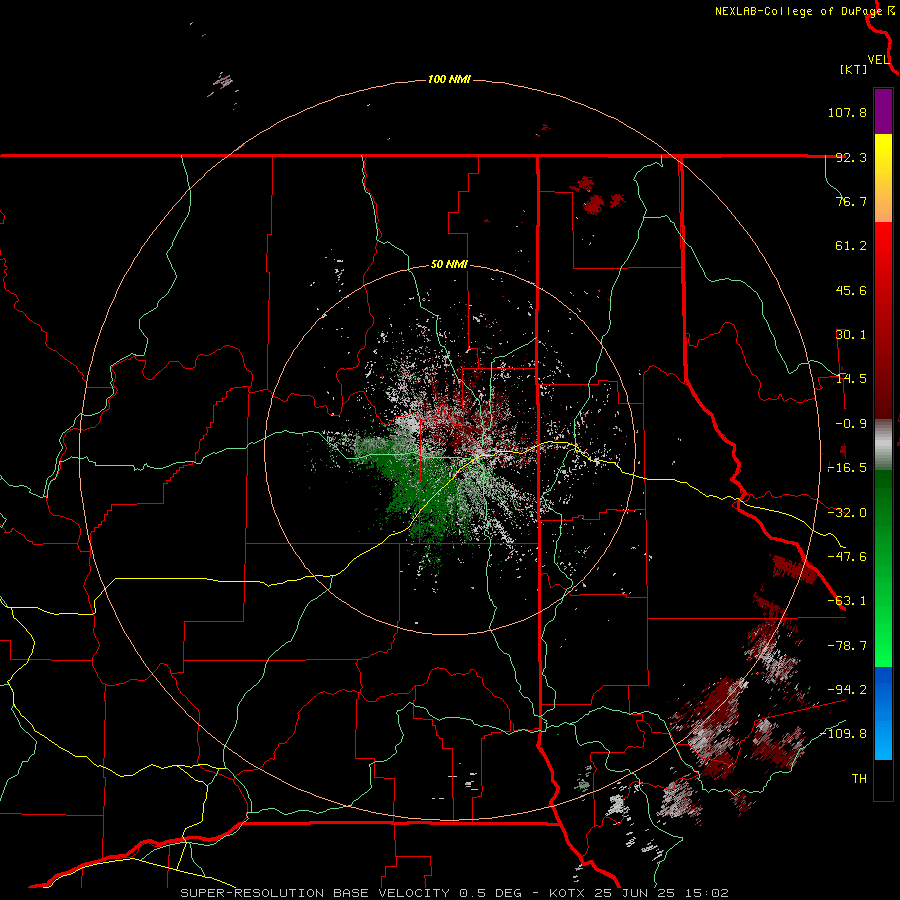This screenshot has width=900, height=900.
Task: Select the -47.6 legend value
Action: point(847,557)
